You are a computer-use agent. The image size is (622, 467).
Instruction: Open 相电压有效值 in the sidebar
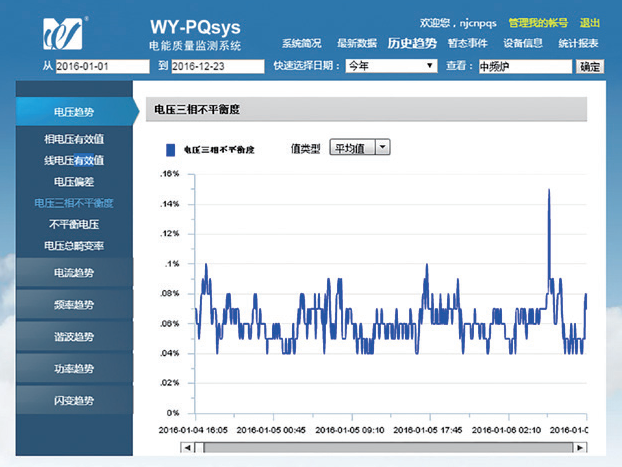click(74, 139)
